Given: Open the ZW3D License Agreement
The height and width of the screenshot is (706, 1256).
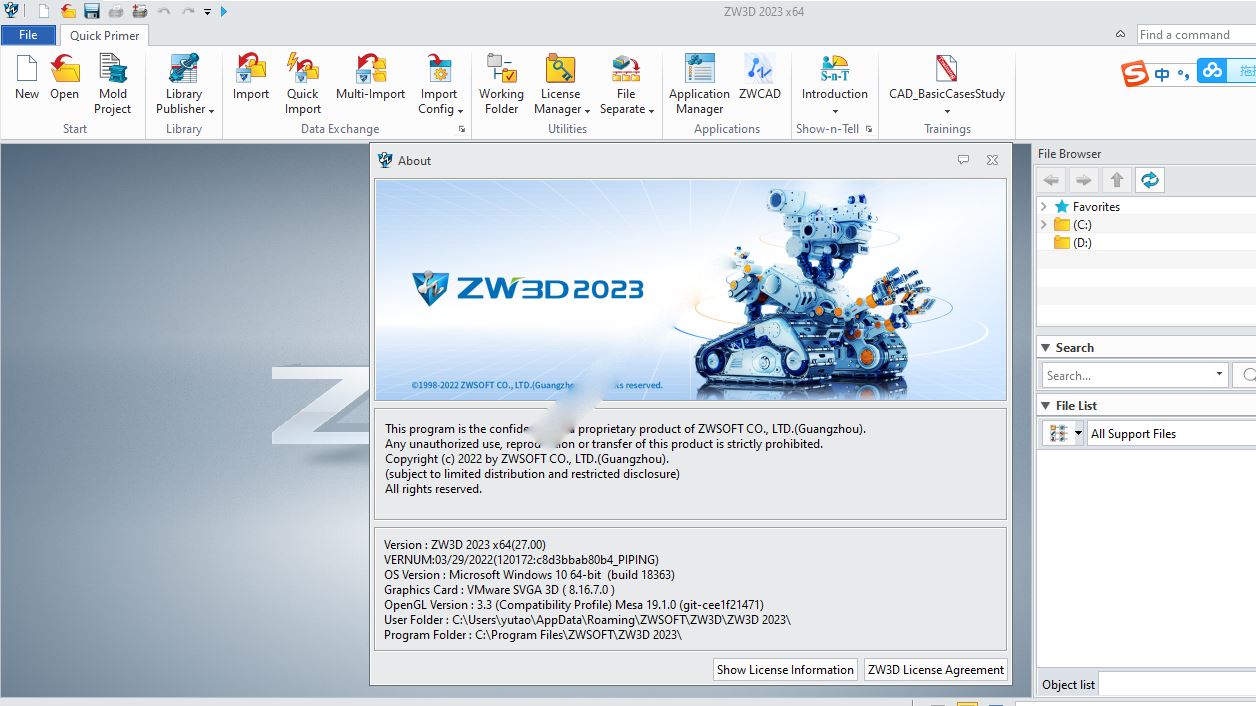Looking at the screenshot, I should coord(936,670).
